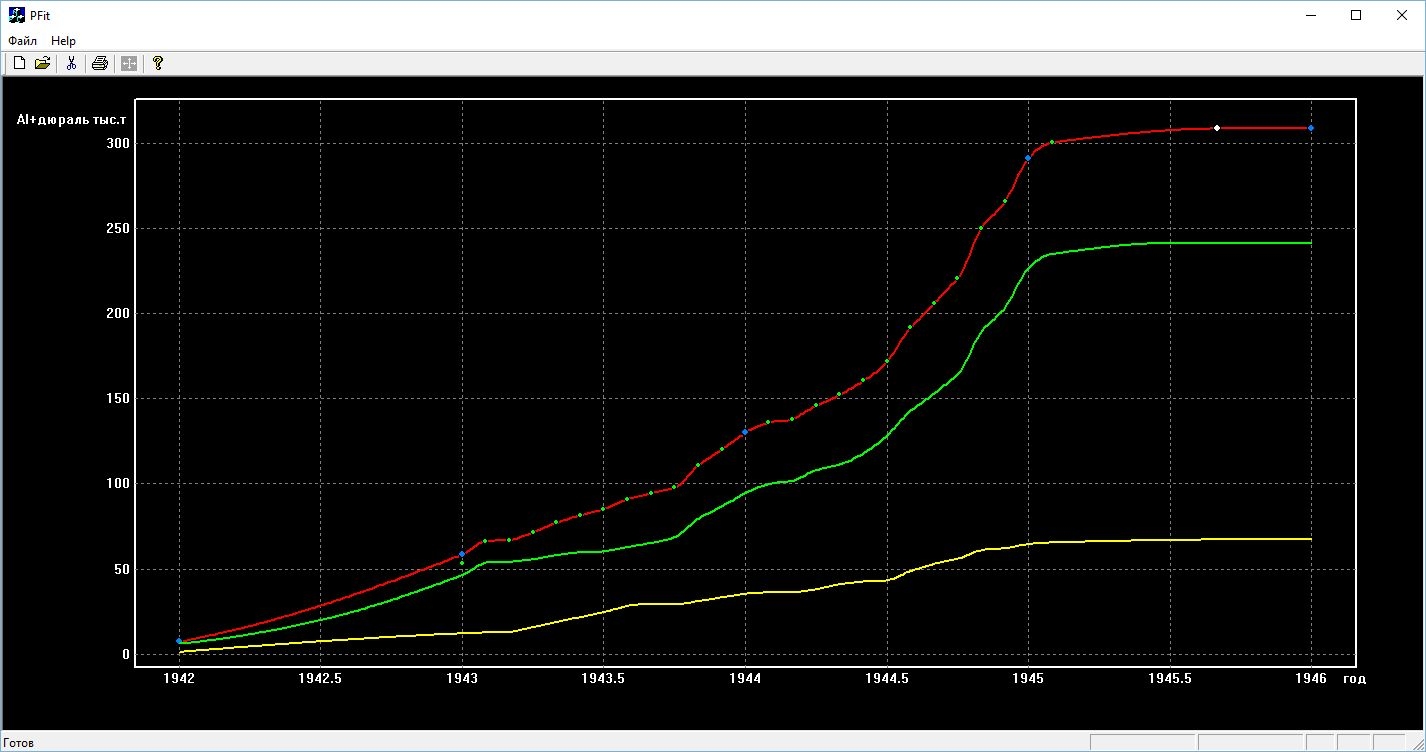
Task: Click the 'Al+дюраль тыс.т' axis title
Action: pos(72,120)
